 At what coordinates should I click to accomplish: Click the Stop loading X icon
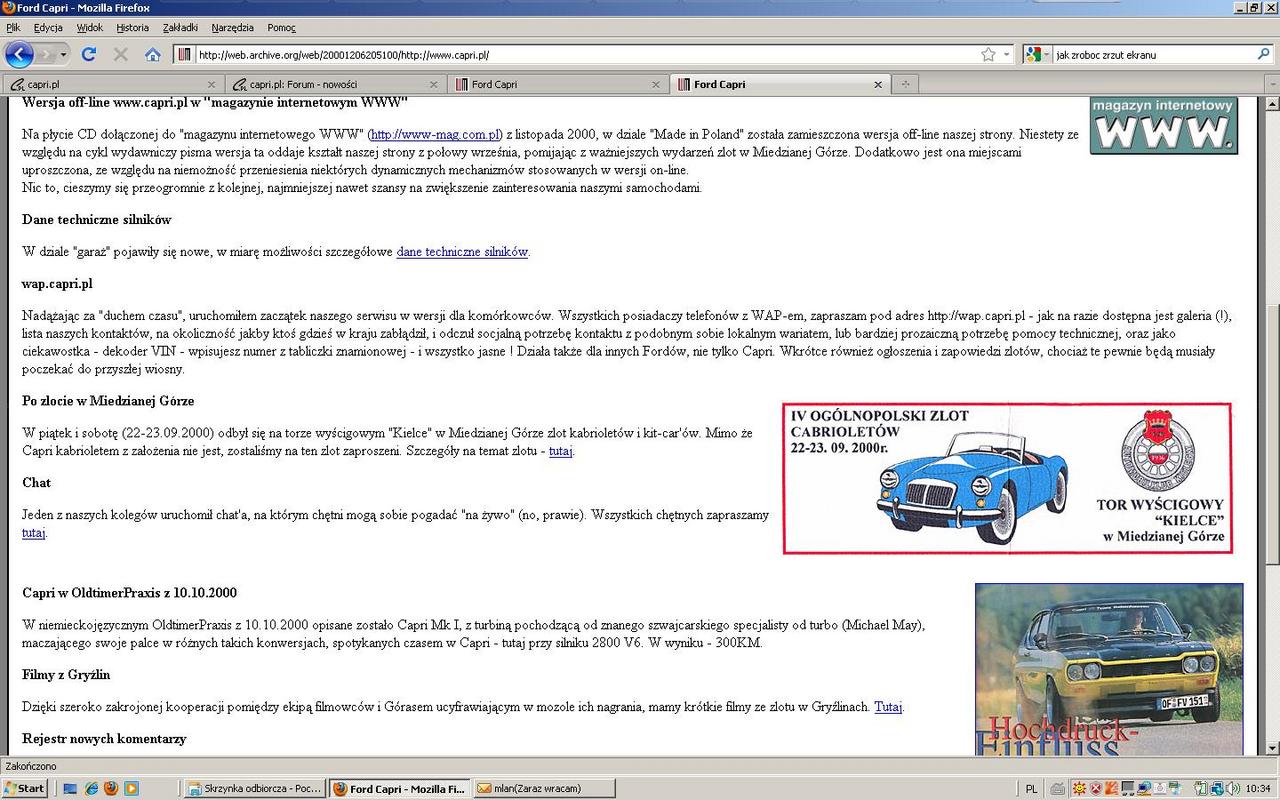pyautogui.click(x=121, y=54)
